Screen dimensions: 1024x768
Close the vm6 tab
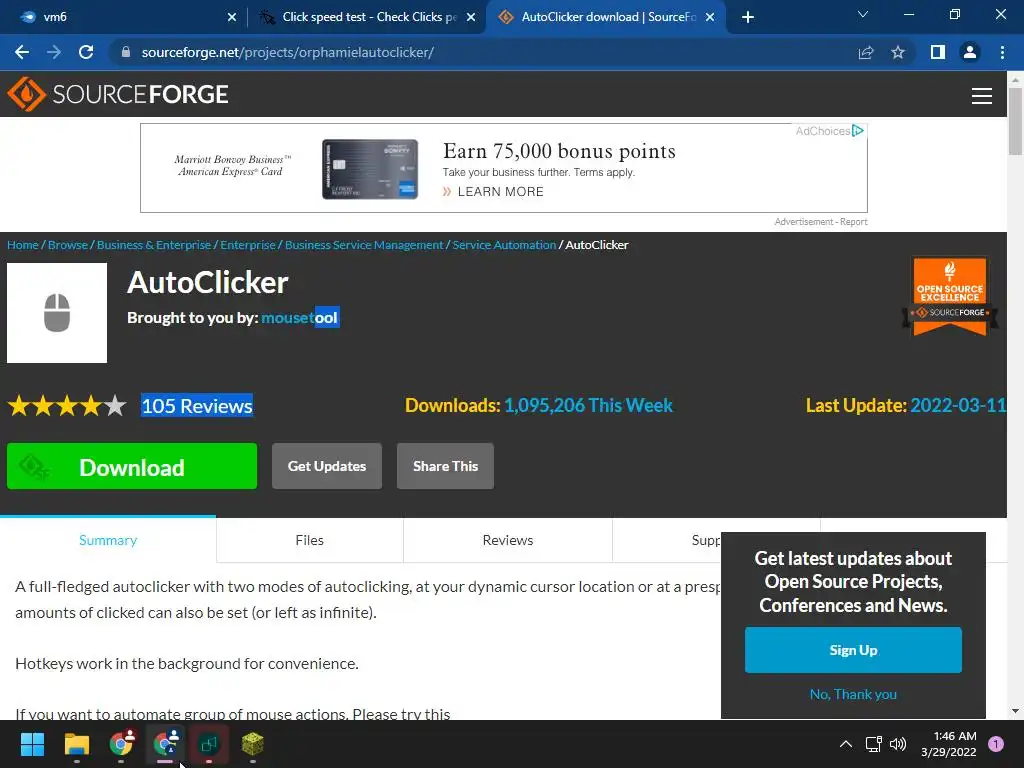click(232, 17)
